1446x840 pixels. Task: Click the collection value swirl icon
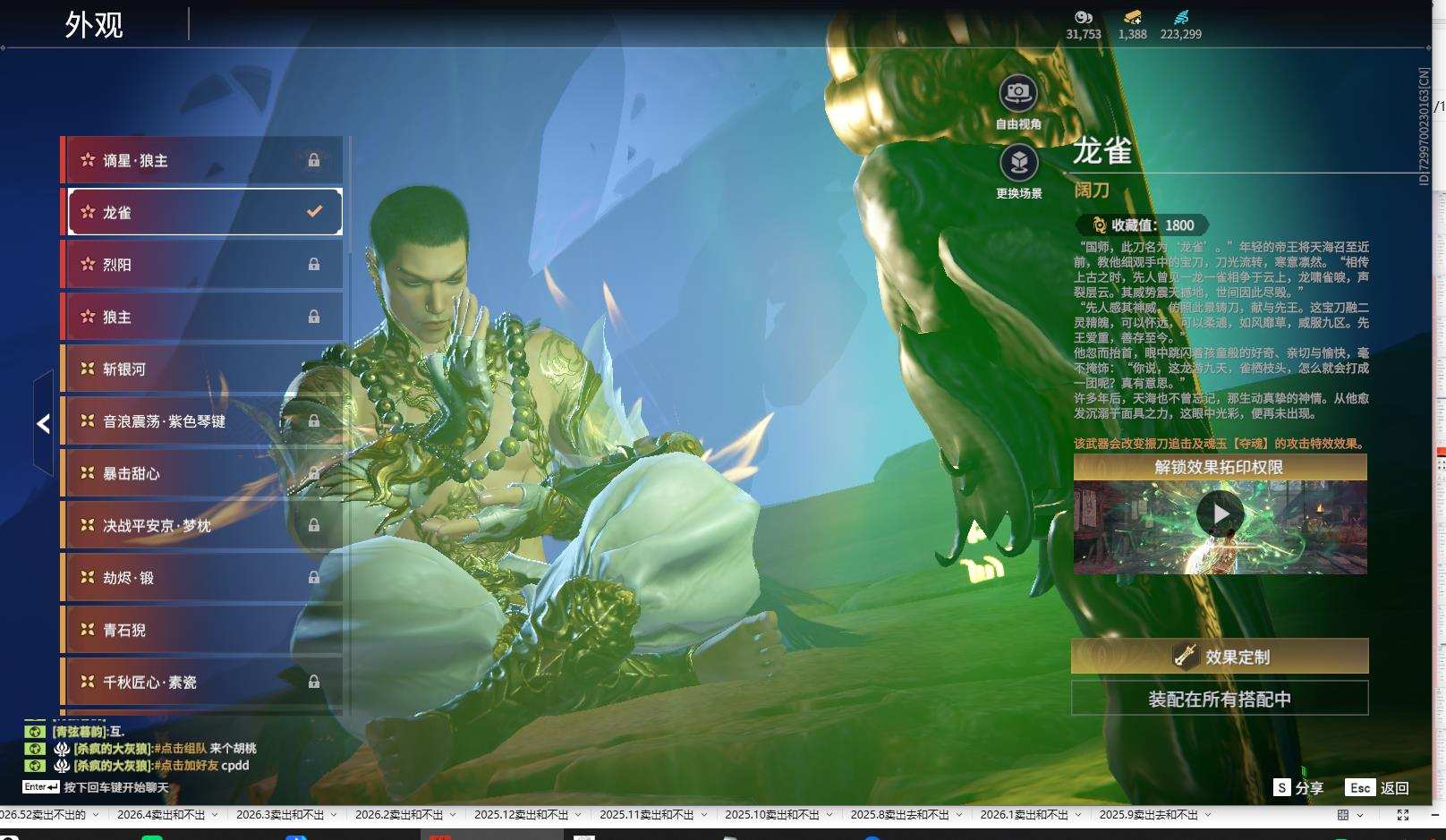[x=1099, y=225]
